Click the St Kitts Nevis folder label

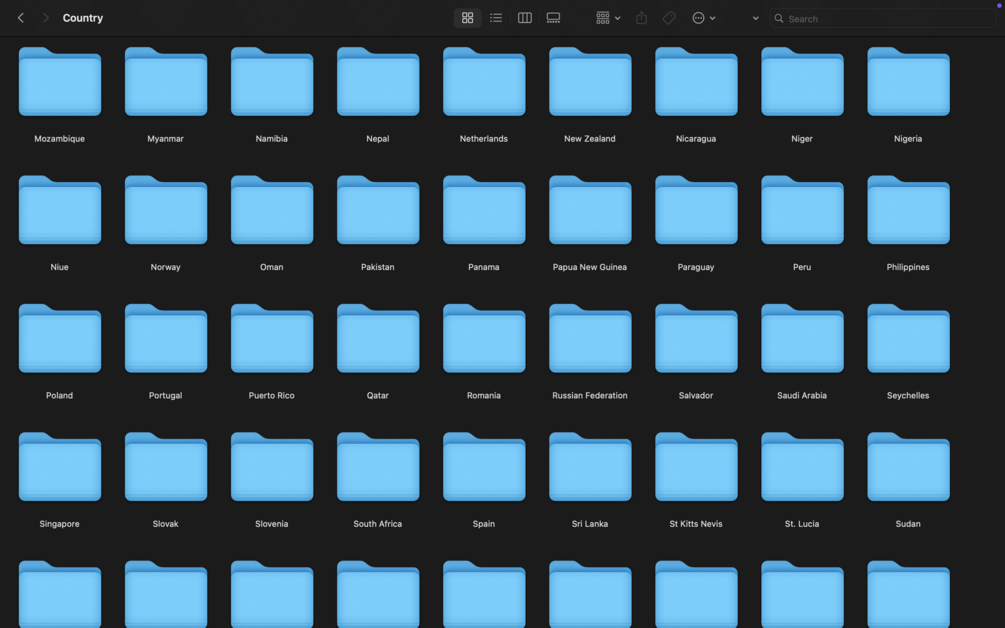(x=696, y=524)
